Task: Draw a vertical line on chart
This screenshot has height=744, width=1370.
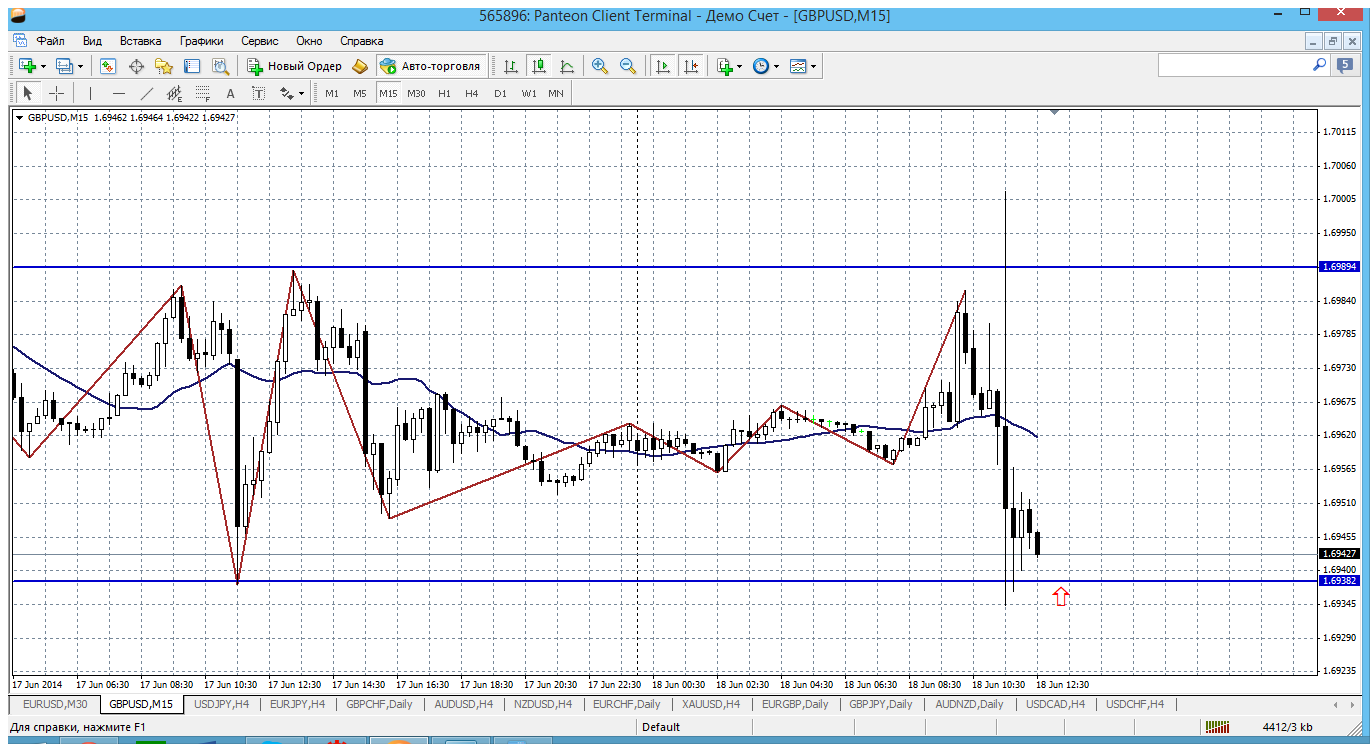Action: coord(90,93)
